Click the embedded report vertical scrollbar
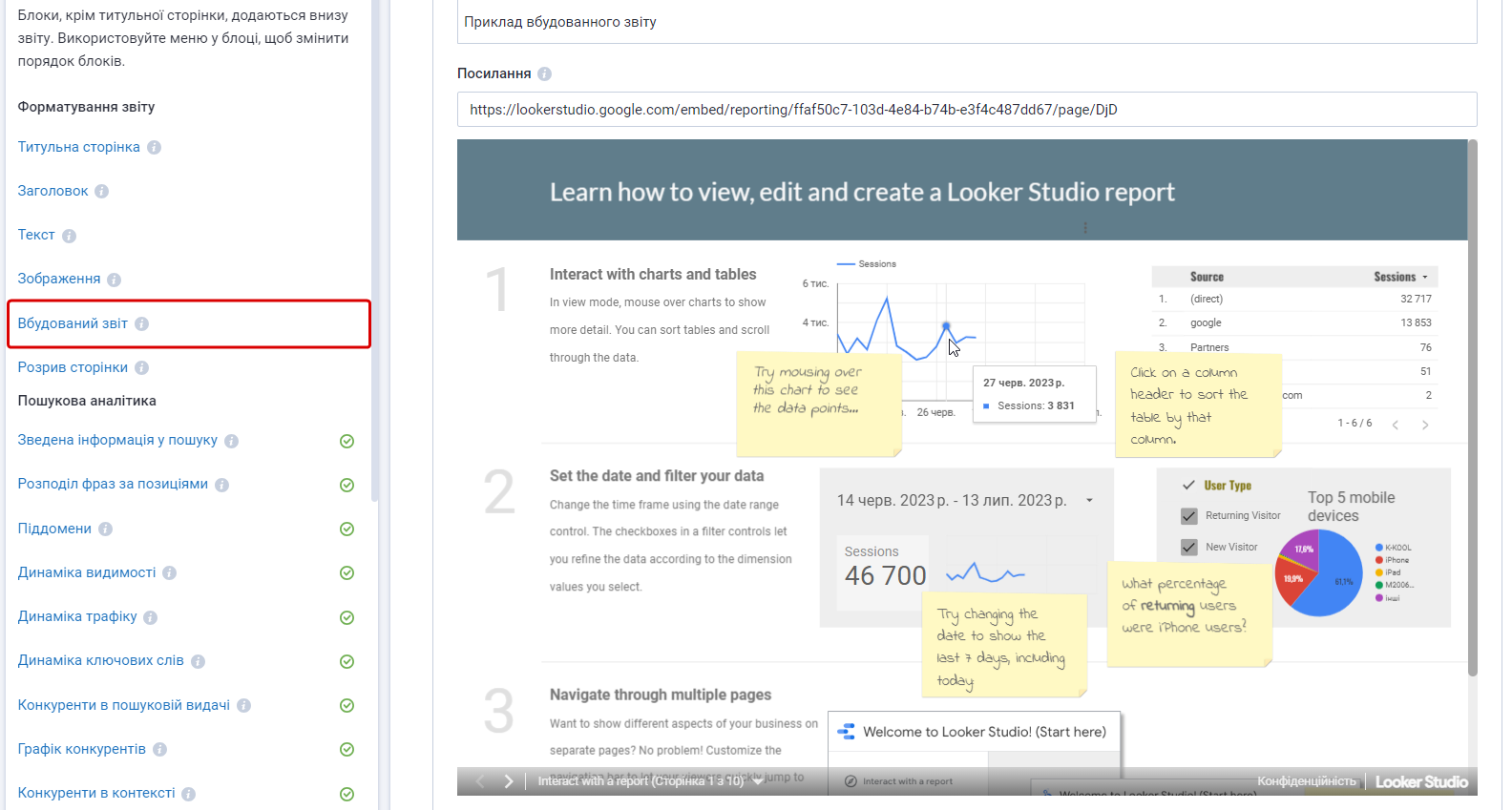This screenshot has width=1512, height=810. click(1472, 408)
